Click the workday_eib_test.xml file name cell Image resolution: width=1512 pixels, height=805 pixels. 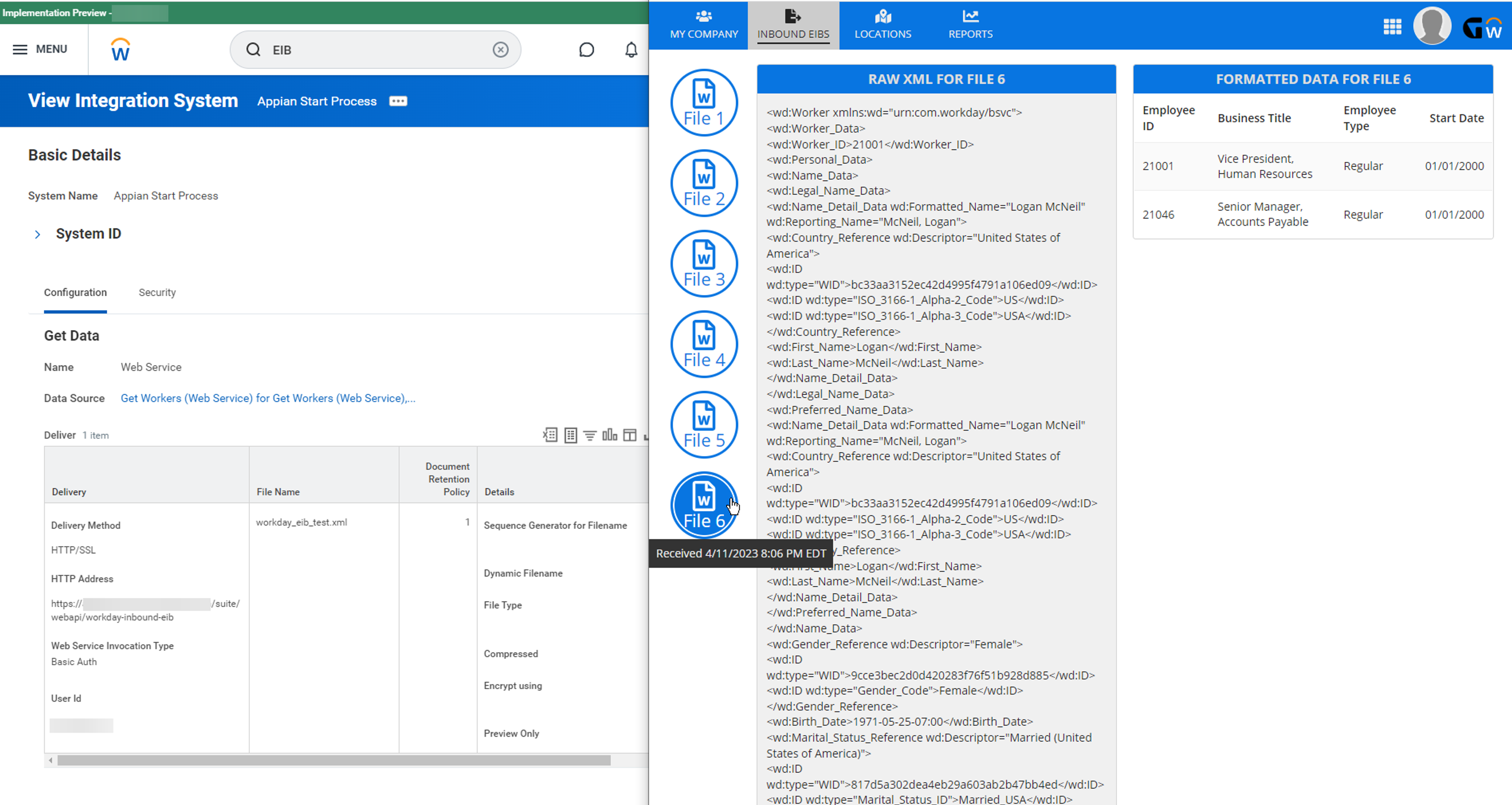pyautogui.click(x=302, y=522)
